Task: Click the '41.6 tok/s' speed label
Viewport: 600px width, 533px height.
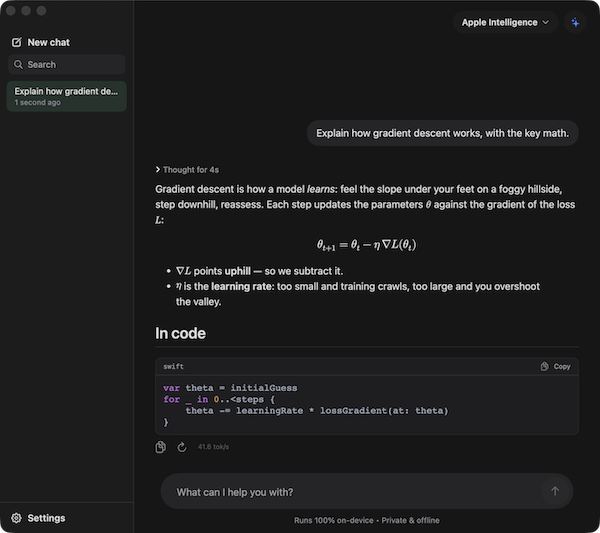Action: click(213, 447)
